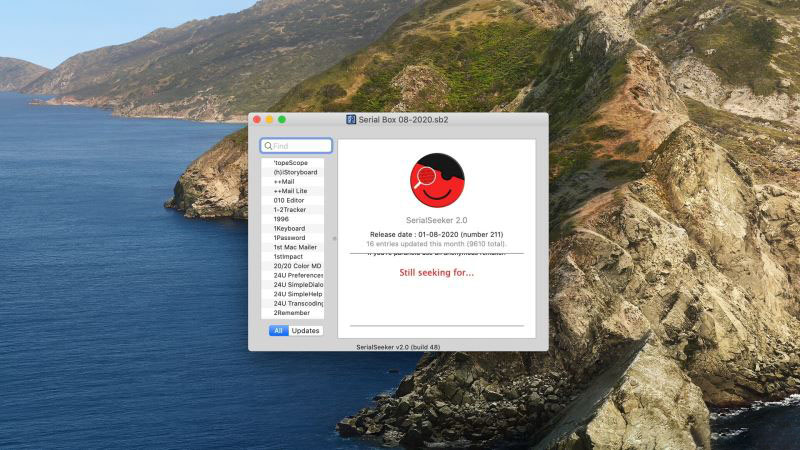Click the Find search field
The image size is (800, 450).
click(x=296, y=146)
